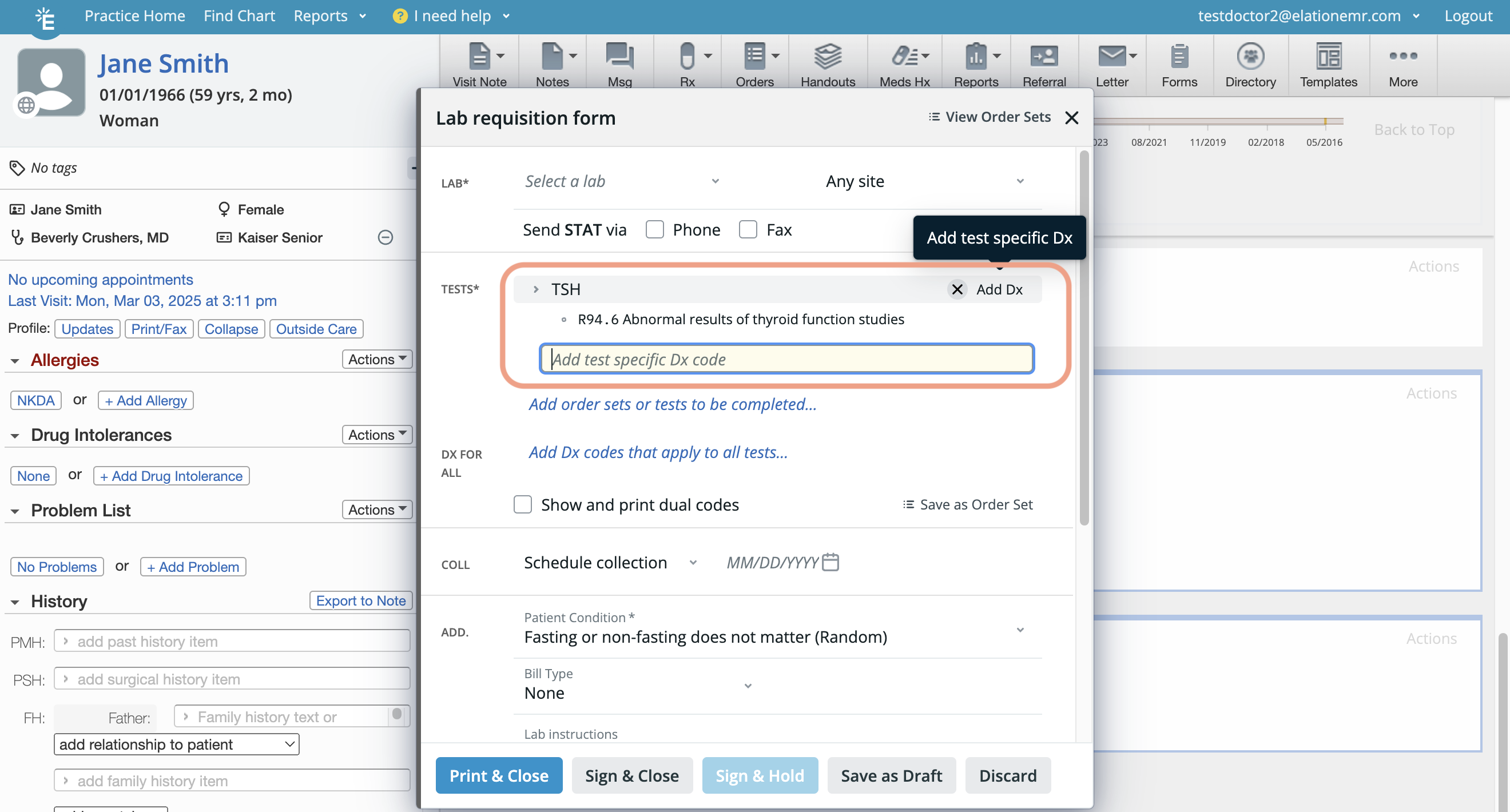Click the Print & Close button

(498, 774)
